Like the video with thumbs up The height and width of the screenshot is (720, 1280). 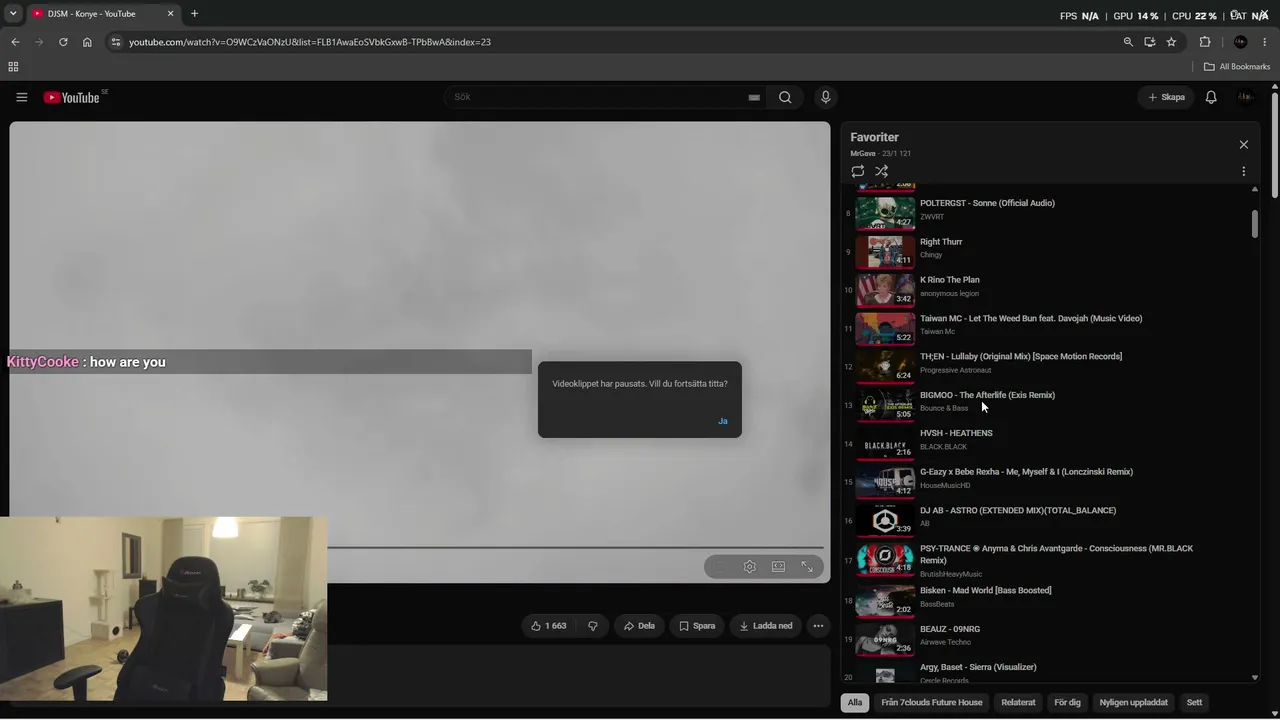pos(549,626)
